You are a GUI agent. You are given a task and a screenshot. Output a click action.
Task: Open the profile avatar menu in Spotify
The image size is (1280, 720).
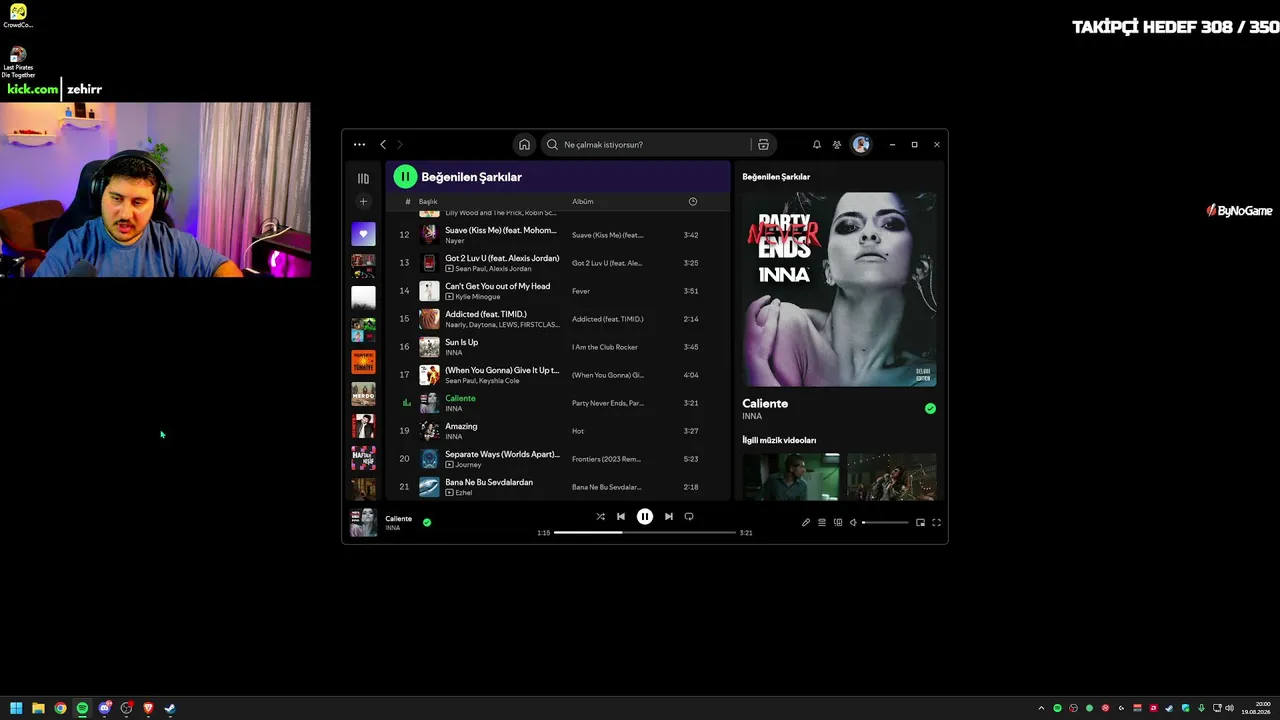click(861, 145)
